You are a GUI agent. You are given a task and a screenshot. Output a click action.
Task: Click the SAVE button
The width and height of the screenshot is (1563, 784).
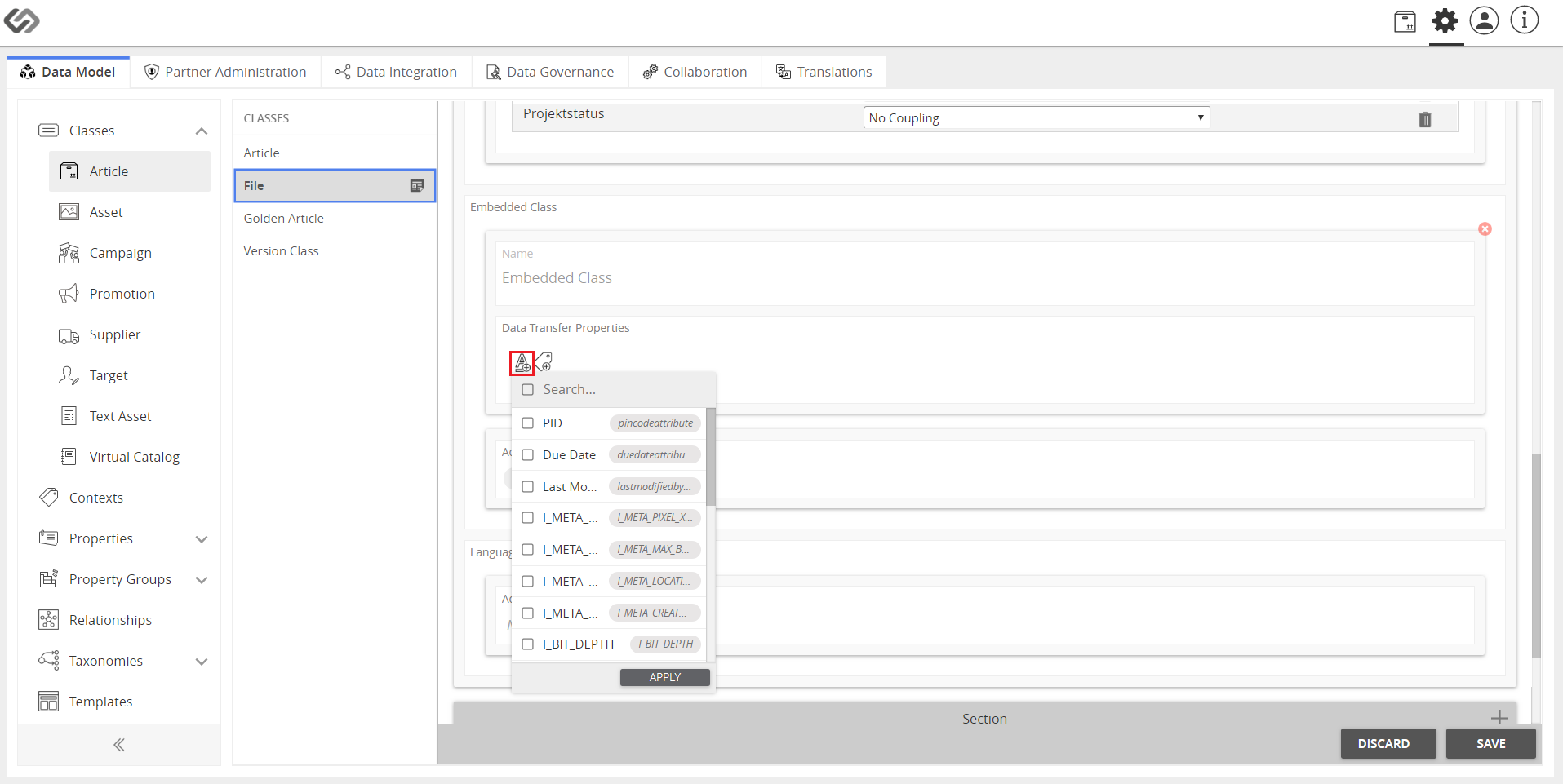point(1491,744)
